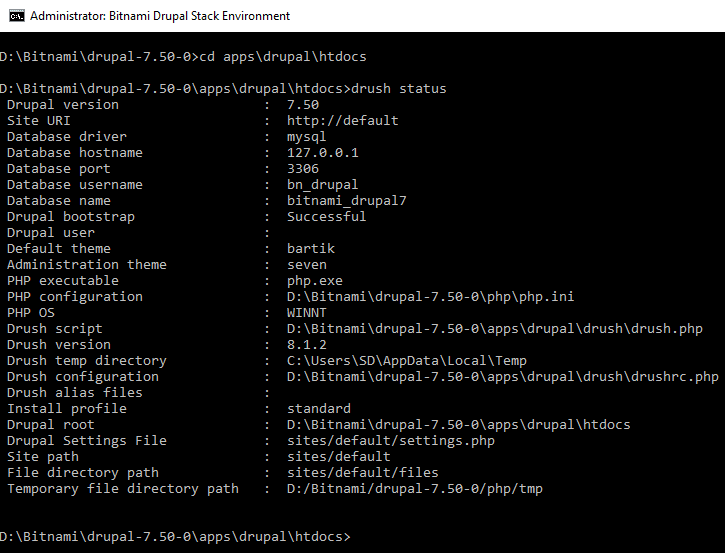Click the window title Bitnami Drupal Stack Environment
Screen dimensions: 725x553
(160, 16)
